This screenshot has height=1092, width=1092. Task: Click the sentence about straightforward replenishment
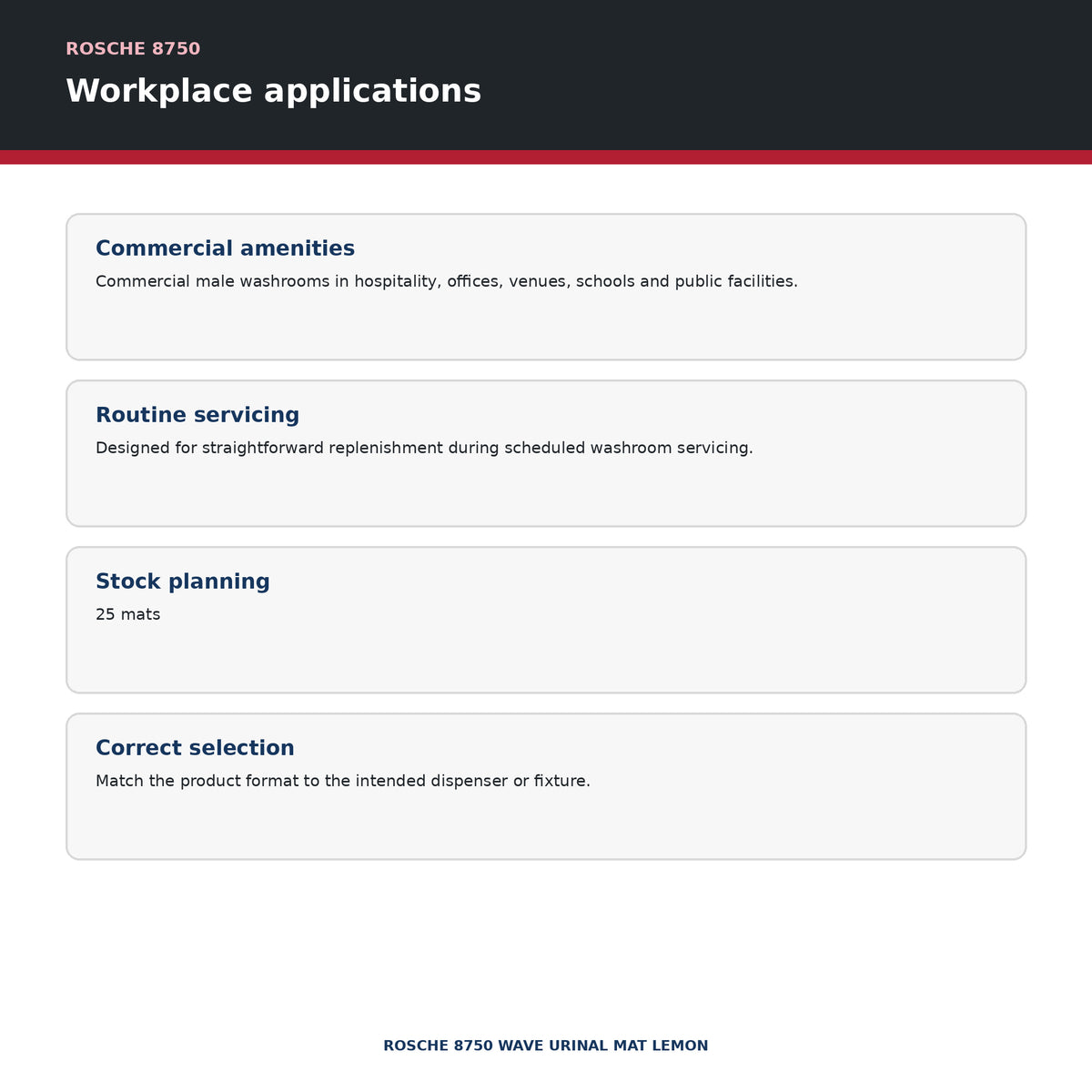tap(424, 448)
